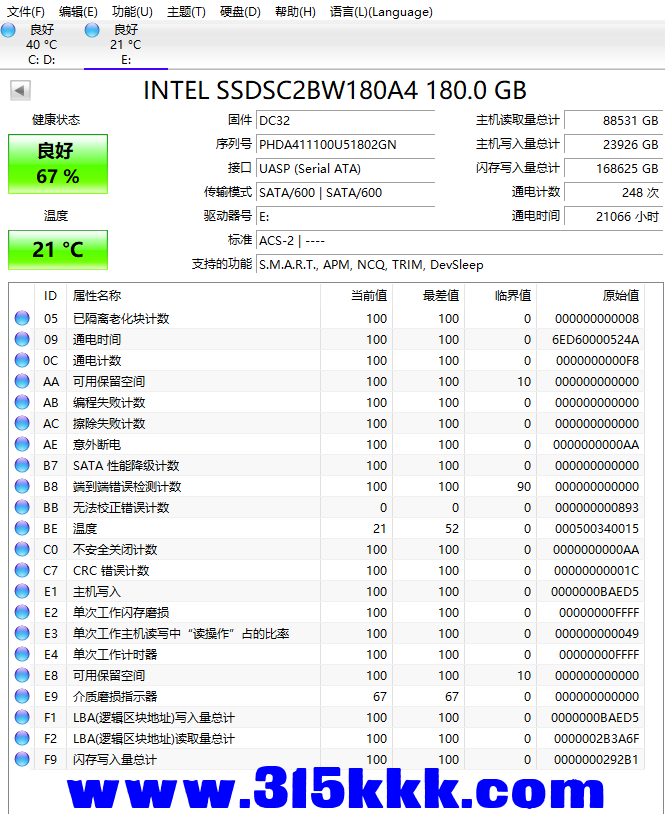Click status orb of attribute AA 可用保留空间
The height and width of the screenshot is (814, 665).
coord(22,382)
